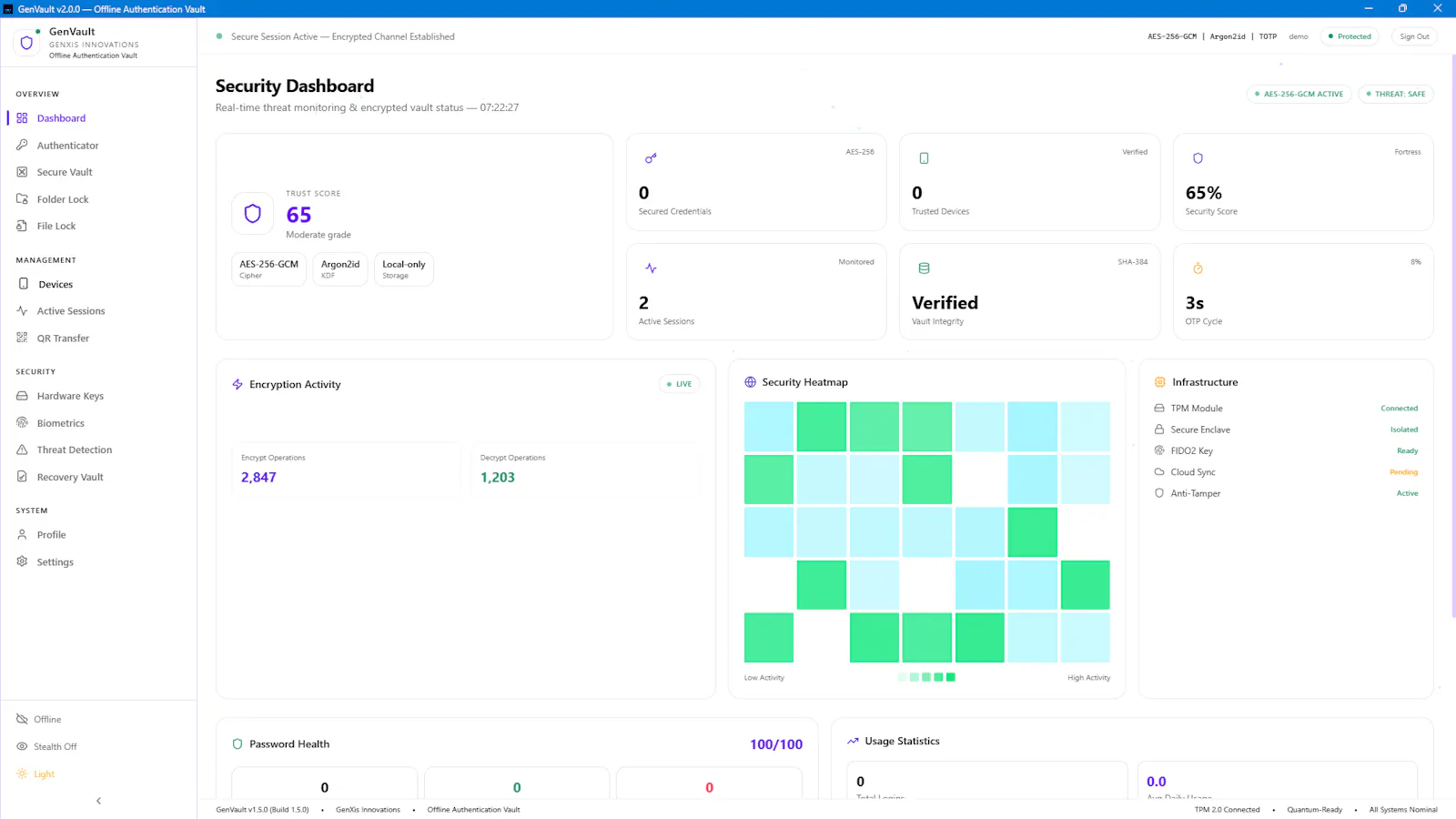The width and height of the screenshot is (1456, 819).
Task: Click the Security Heatmap globe icon
Action: (x=751, y=382)
